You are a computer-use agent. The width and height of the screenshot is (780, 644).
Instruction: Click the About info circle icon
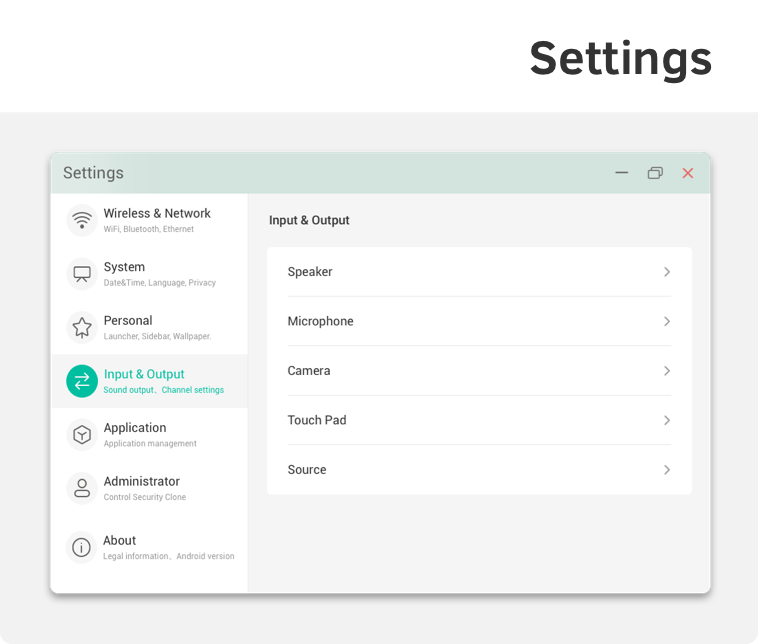coord(82,547)
